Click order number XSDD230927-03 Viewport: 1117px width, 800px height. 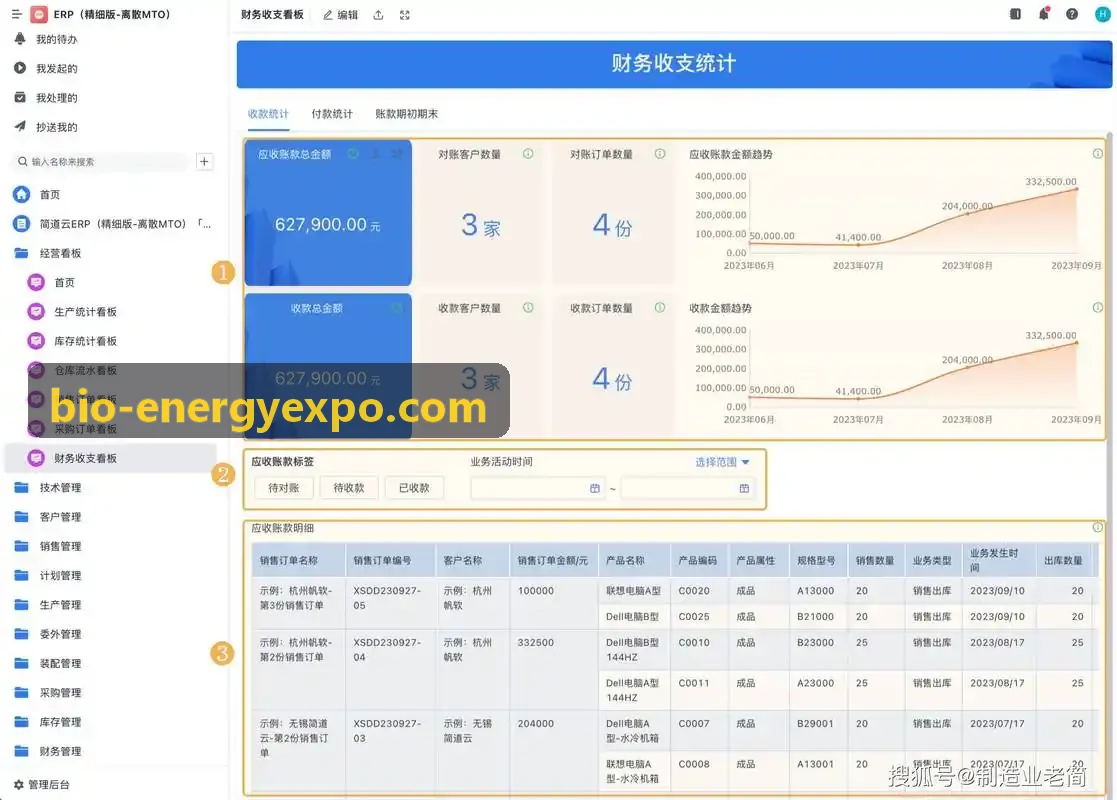click(x=387, y=730)
